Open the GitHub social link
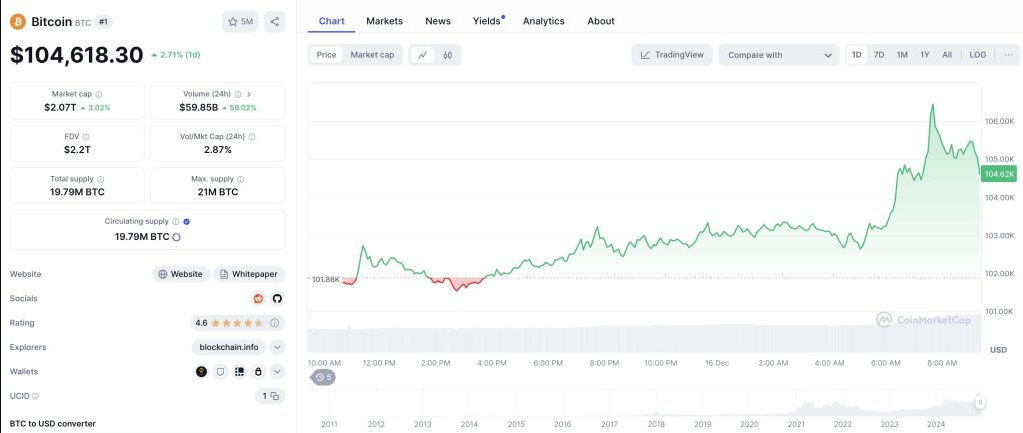The image size is (1023, 433). pyautogui.click(x=277, y=299)
